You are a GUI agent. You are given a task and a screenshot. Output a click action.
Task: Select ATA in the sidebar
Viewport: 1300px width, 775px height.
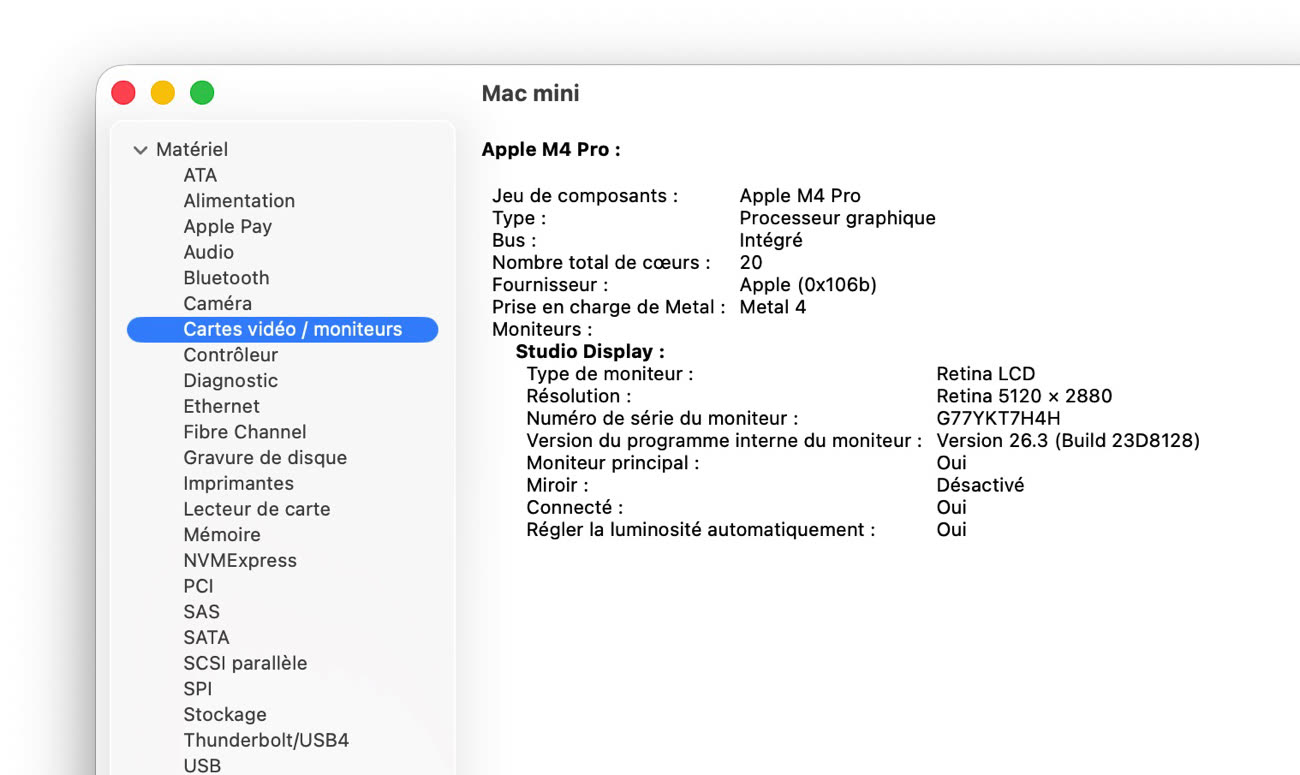coord(200,175)
